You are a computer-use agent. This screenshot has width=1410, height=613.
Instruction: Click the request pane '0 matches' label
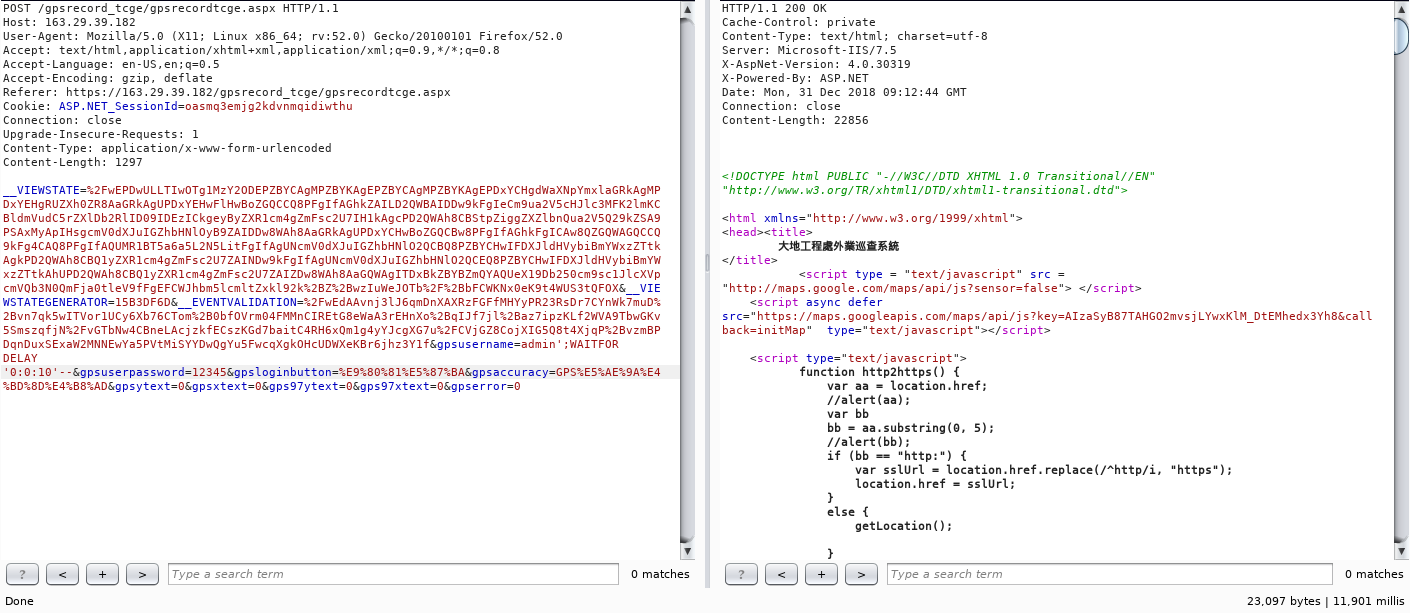pos(660,574)
